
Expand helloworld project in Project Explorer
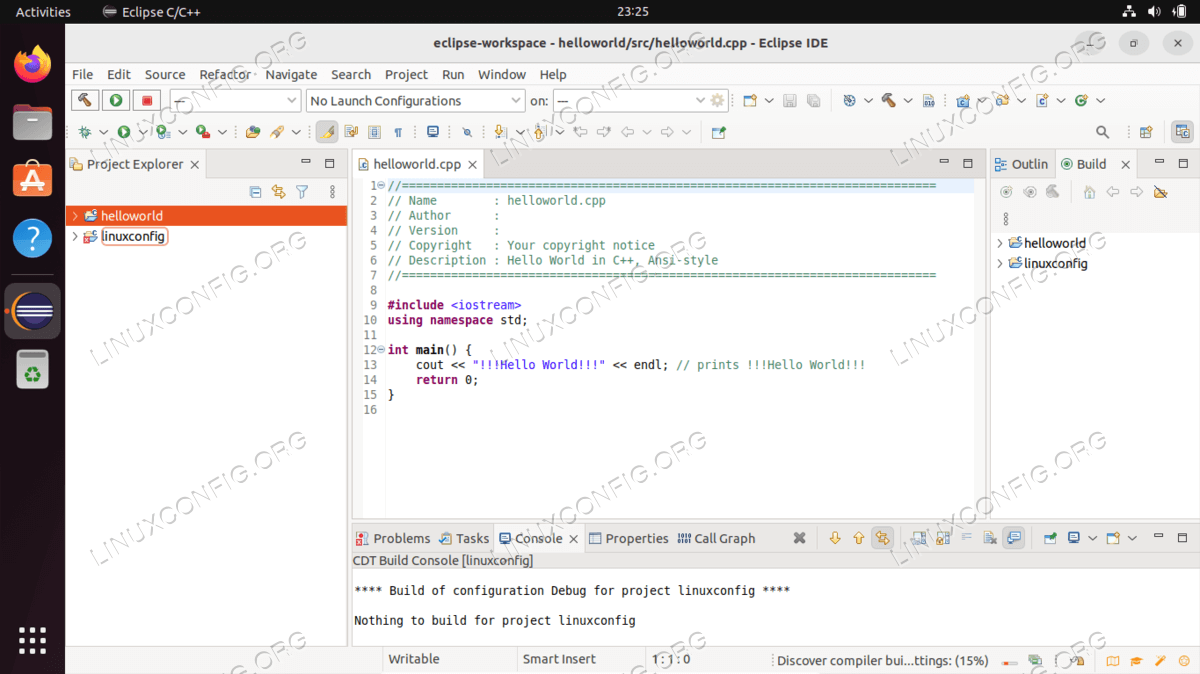point(74,216)
